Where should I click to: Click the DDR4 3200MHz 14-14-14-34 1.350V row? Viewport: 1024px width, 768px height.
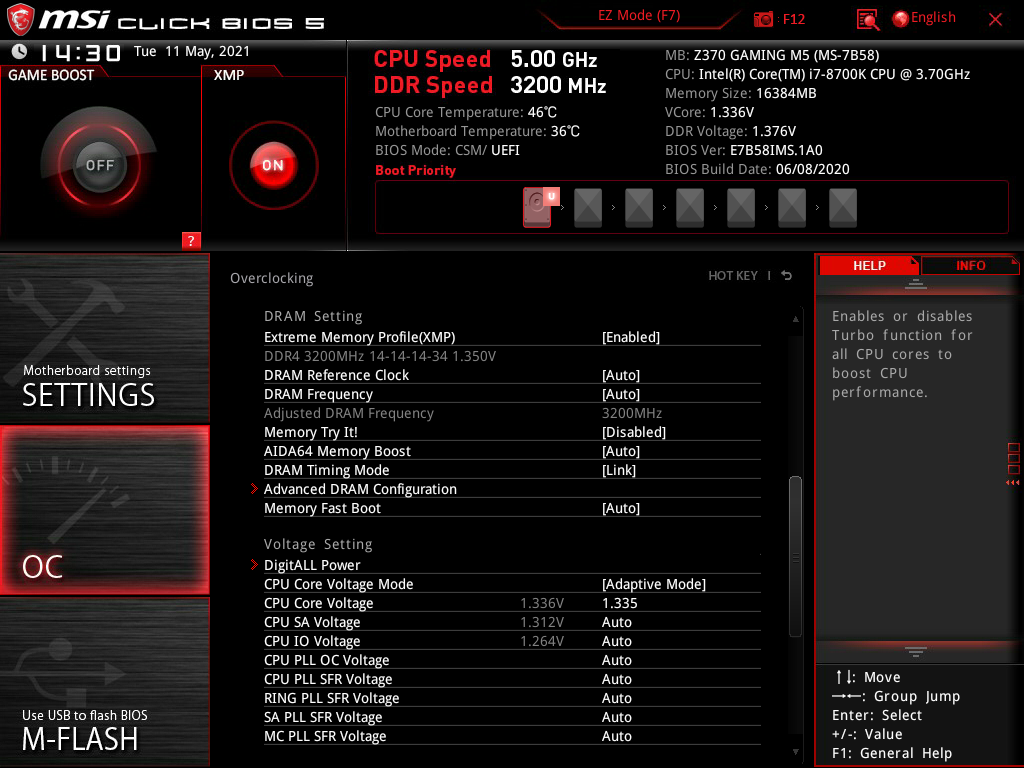(379, 356)
